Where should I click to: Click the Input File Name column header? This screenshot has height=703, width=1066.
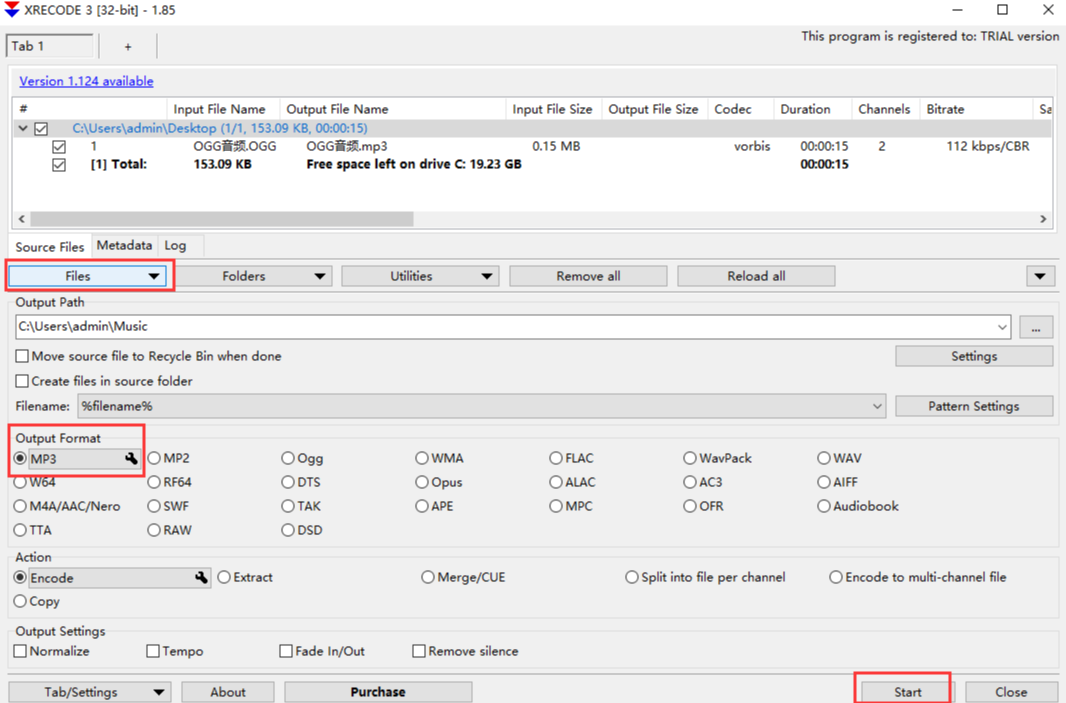(223, 109)
